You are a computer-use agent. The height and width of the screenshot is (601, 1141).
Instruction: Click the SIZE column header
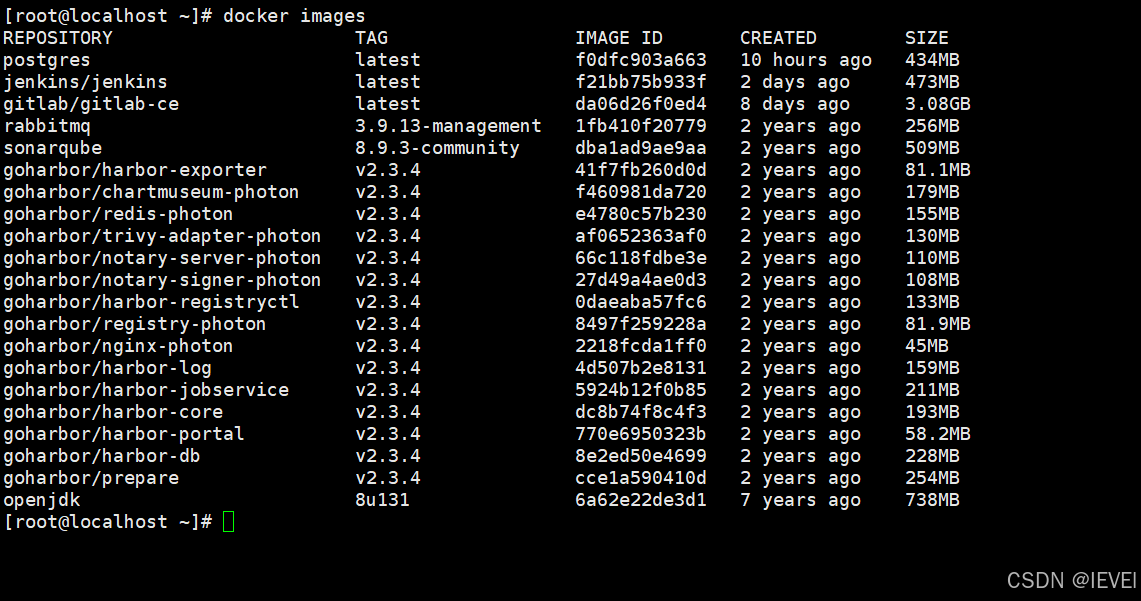tap(927, 38)
